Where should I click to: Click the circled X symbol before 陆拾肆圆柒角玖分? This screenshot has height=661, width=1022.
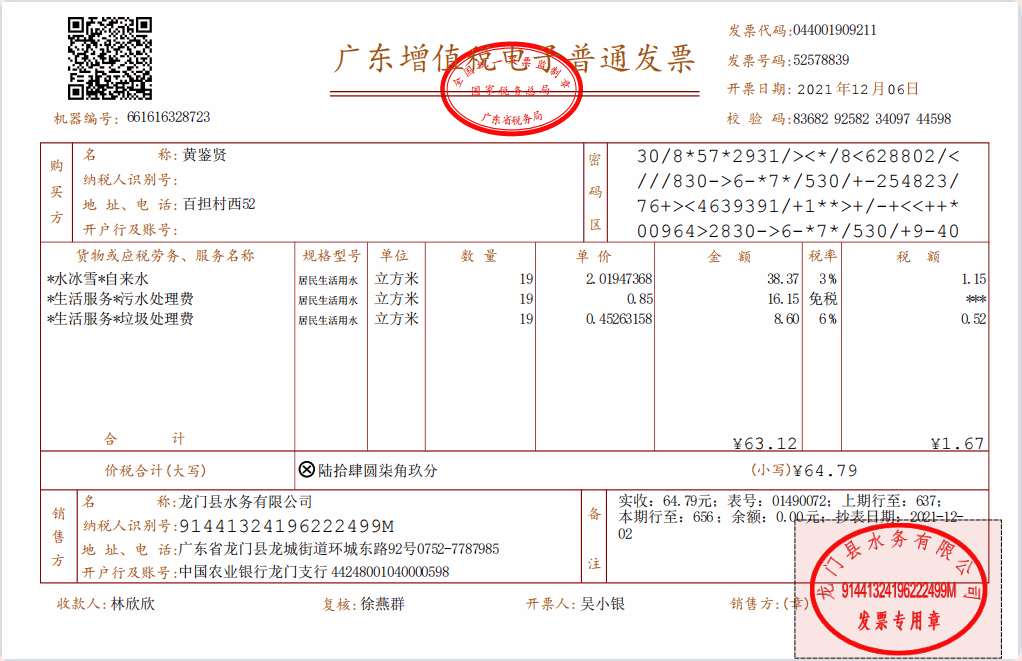pyautogui.click(x=307, y=470)
